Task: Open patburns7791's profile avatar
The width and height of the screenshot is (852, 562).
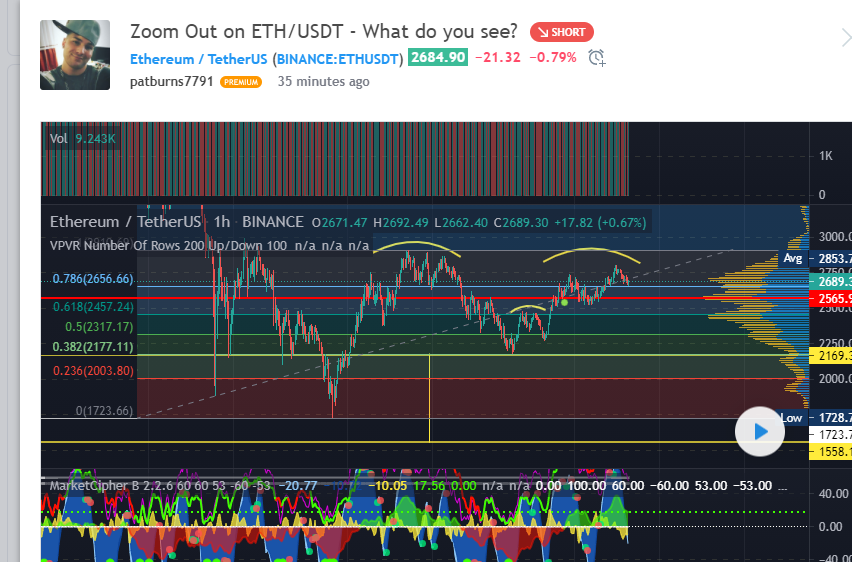Action: (75, 55)
